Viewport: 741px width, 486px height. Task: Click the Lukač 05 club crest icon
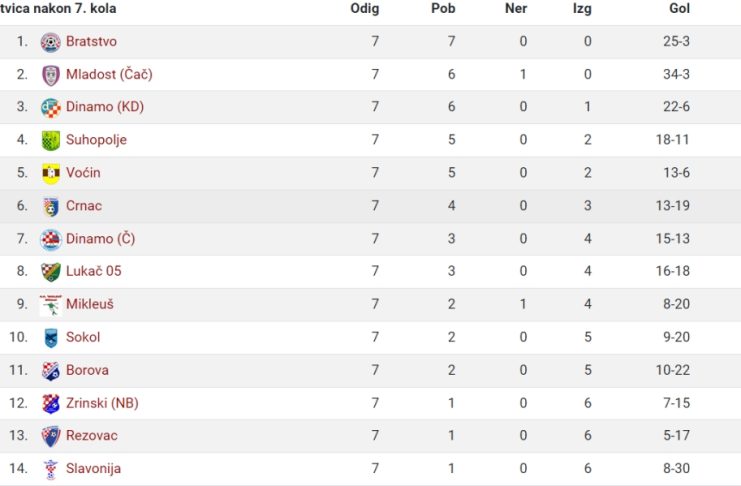[x=51, y=272]
